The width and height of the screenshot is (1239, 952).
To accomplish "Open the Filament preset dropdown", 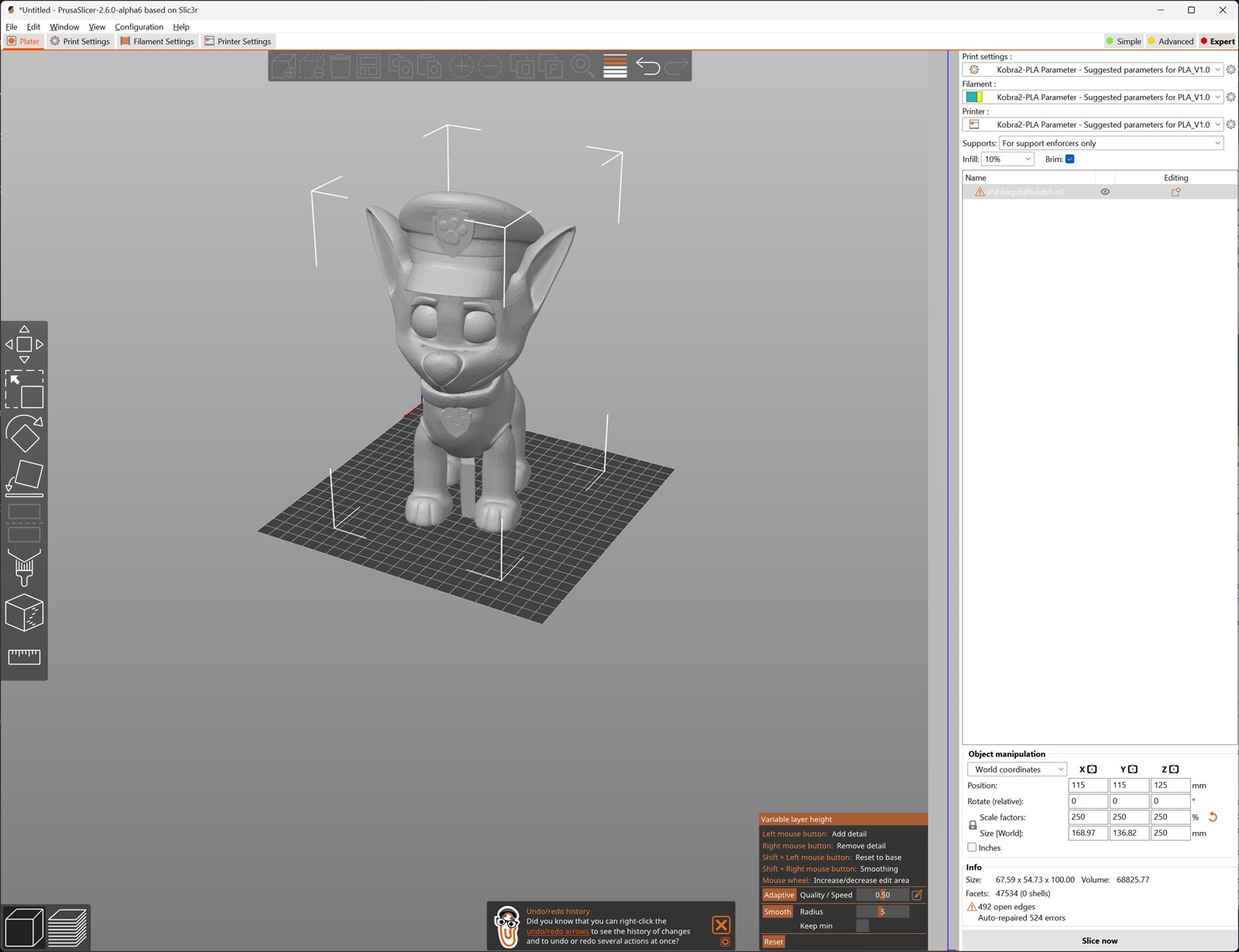I will click(1093, 97).
